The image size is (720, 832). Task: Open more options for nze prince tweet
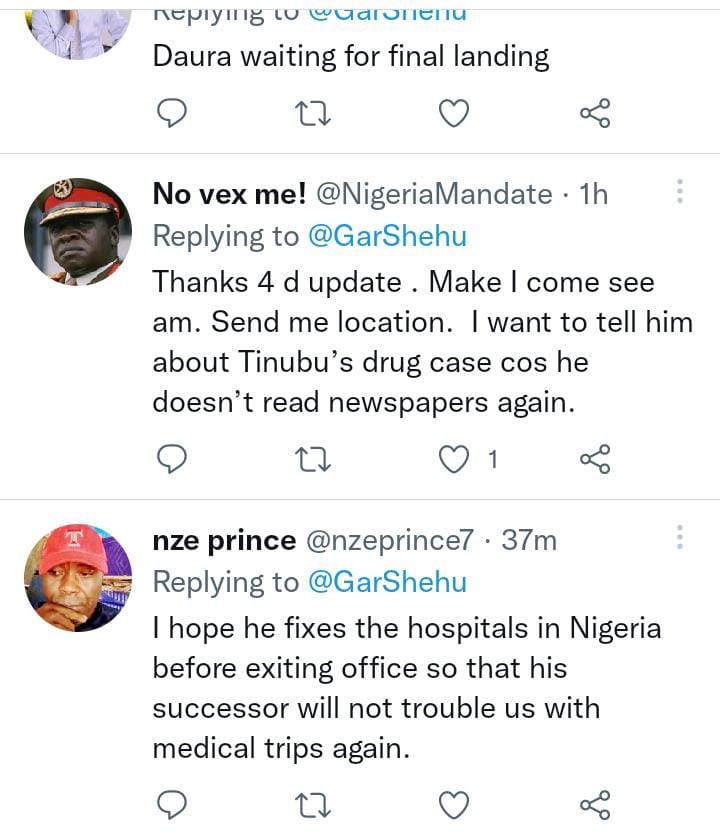coord(679,537)
